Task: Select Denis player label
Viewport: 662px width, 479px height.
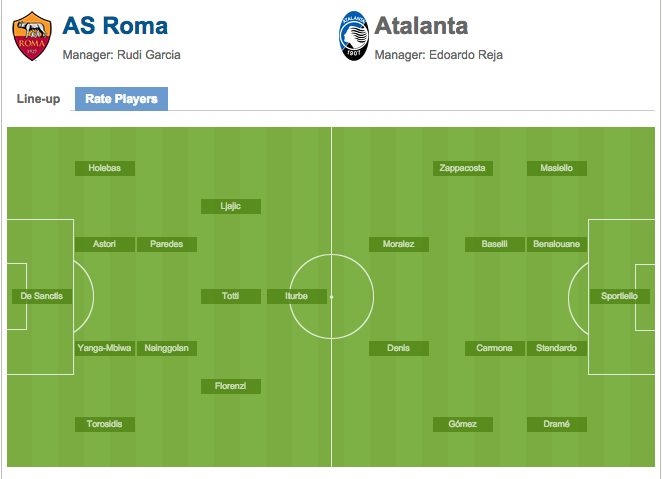Action: (x=399, y=348)
